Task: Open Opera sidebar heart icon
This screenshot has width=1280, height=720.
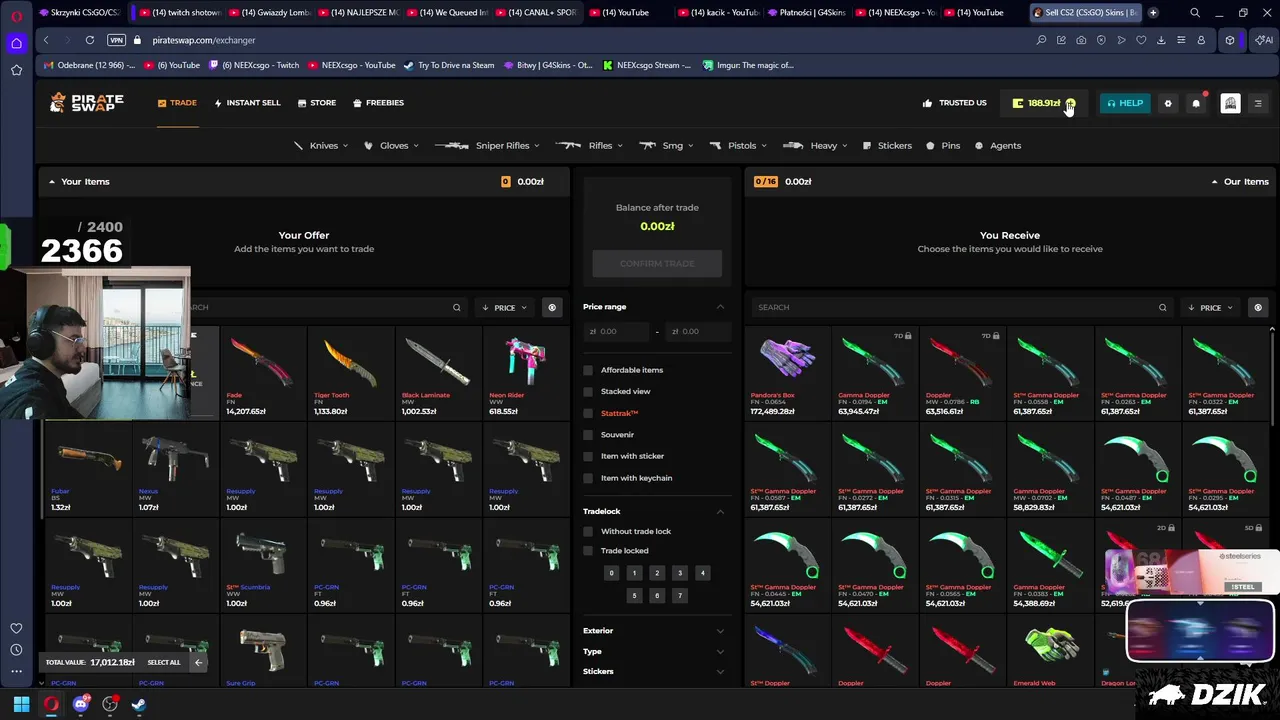Action: (x=16, y=628)
